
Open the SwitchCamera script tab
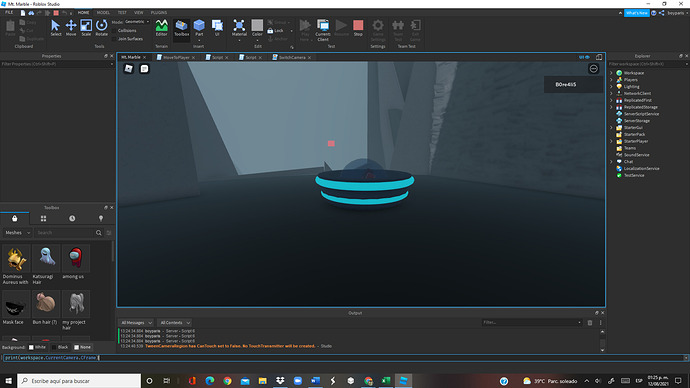pyautogui.click(x=291, y=58)
